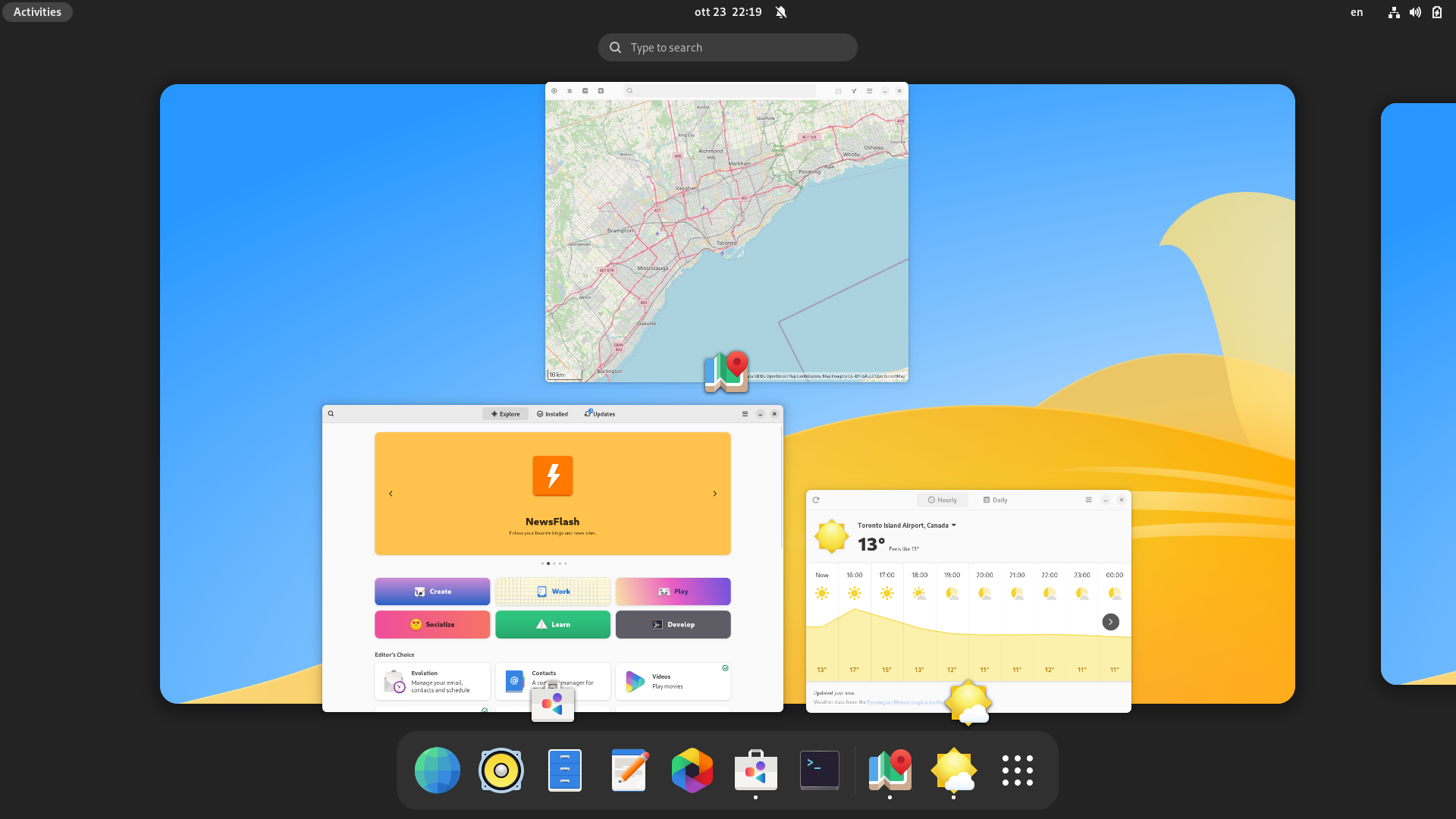
Task: Open the Weather hamburger menu
Action: pyautogui.click(x=1088, y=500)
